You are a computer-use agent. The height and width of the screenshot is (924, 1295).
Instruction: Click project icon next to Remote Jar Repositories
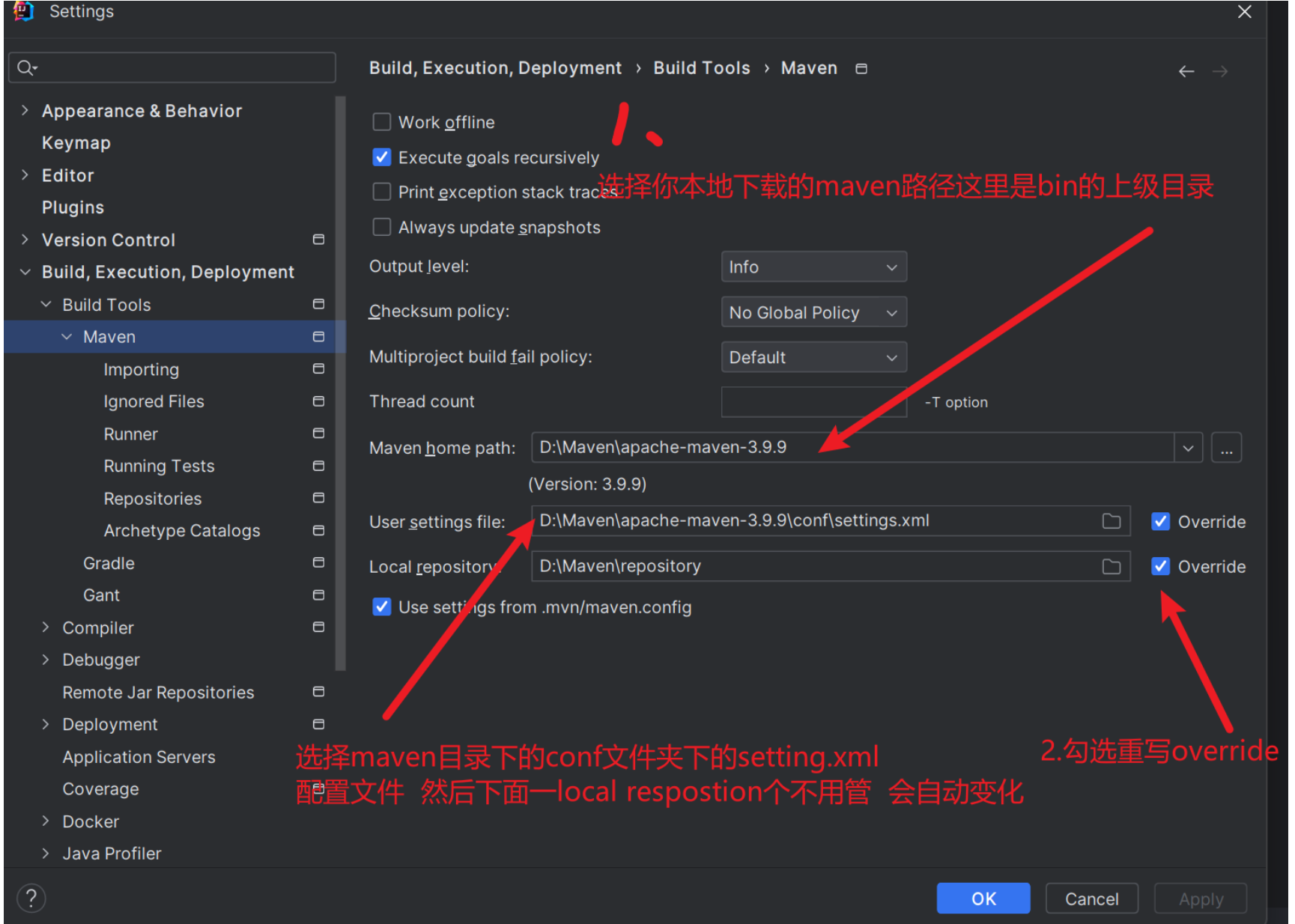318,692
